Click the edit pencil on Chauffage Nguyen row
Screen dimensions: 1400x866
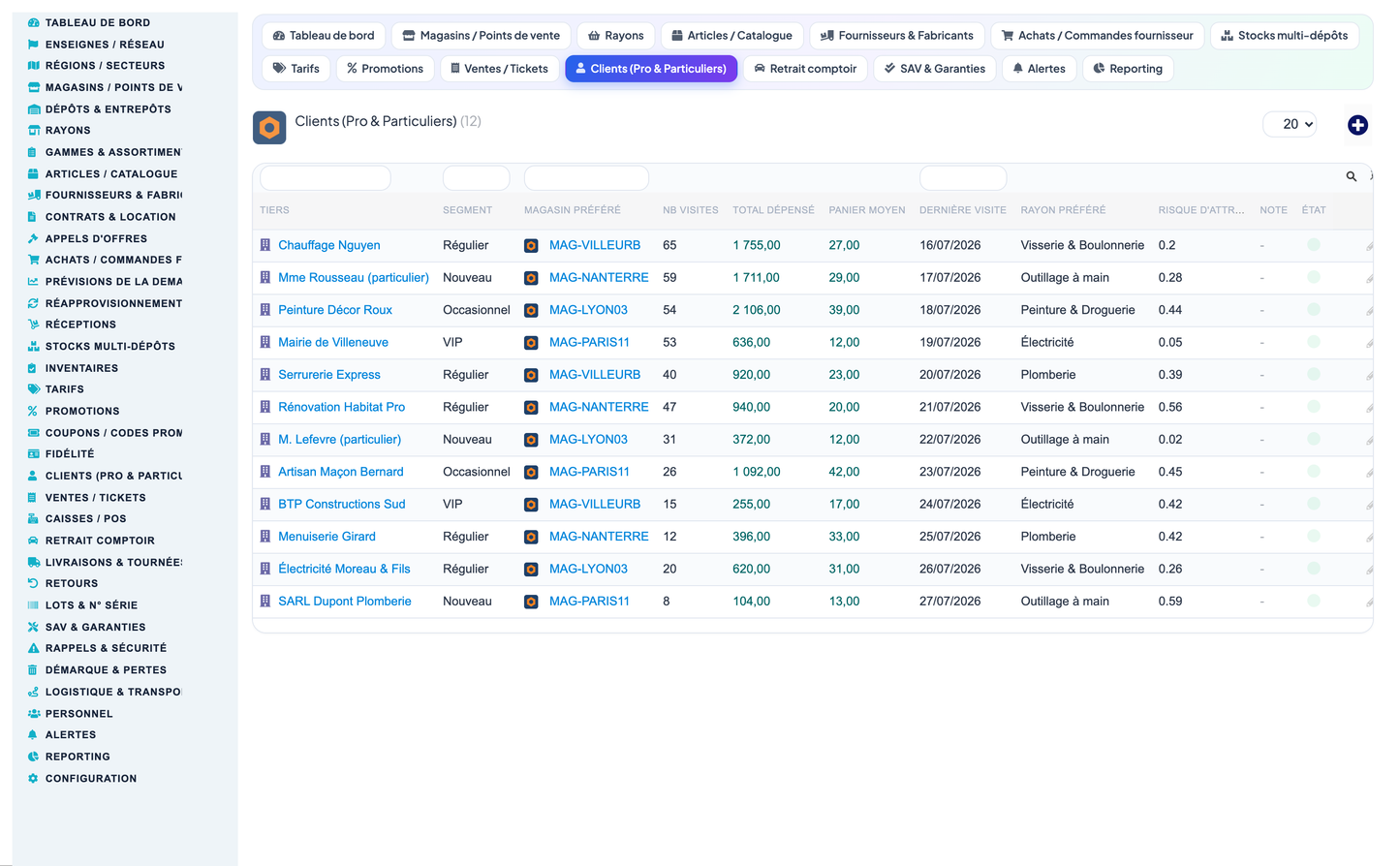click(x=1369, y=246)
